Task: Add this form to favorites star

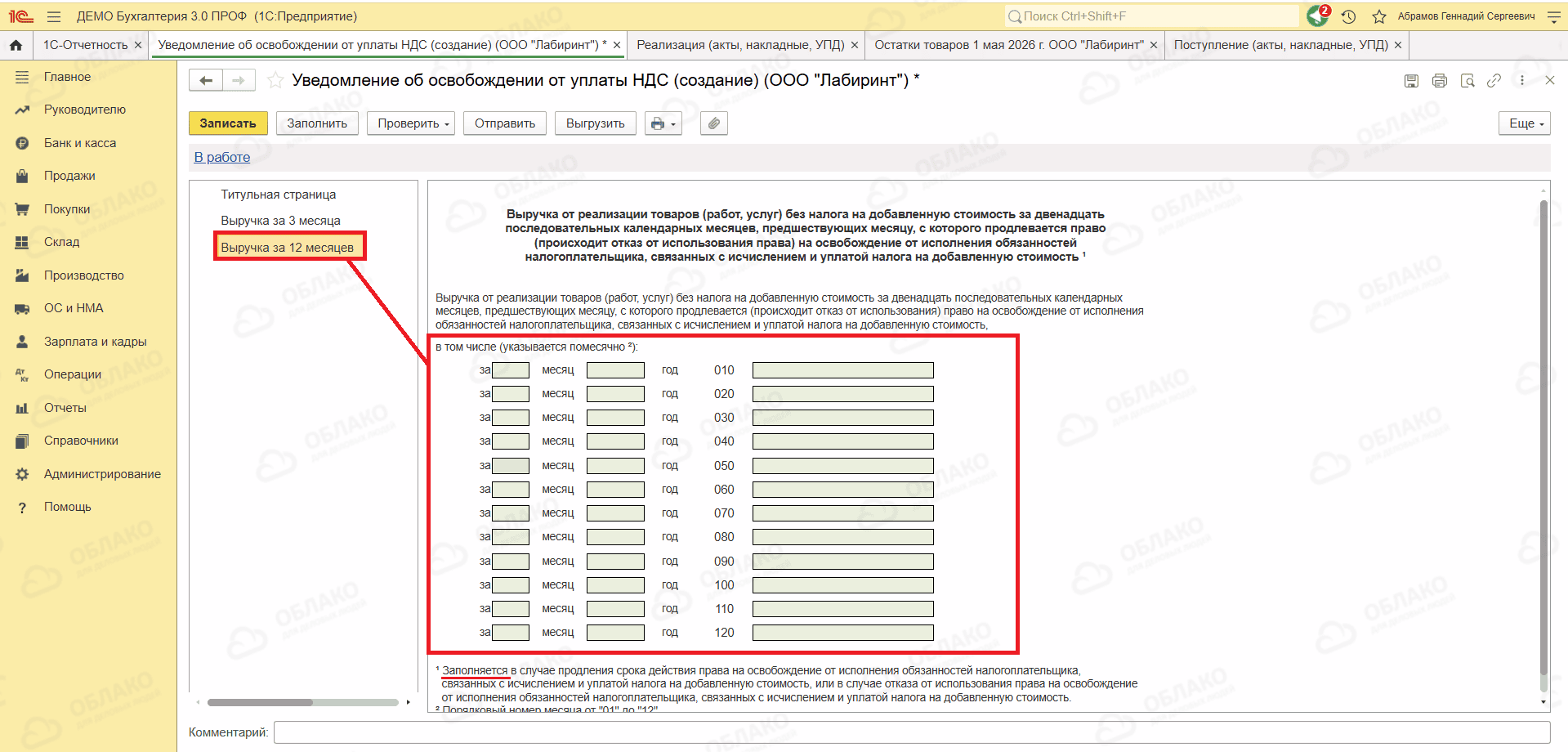Action: tap(275, 80)
